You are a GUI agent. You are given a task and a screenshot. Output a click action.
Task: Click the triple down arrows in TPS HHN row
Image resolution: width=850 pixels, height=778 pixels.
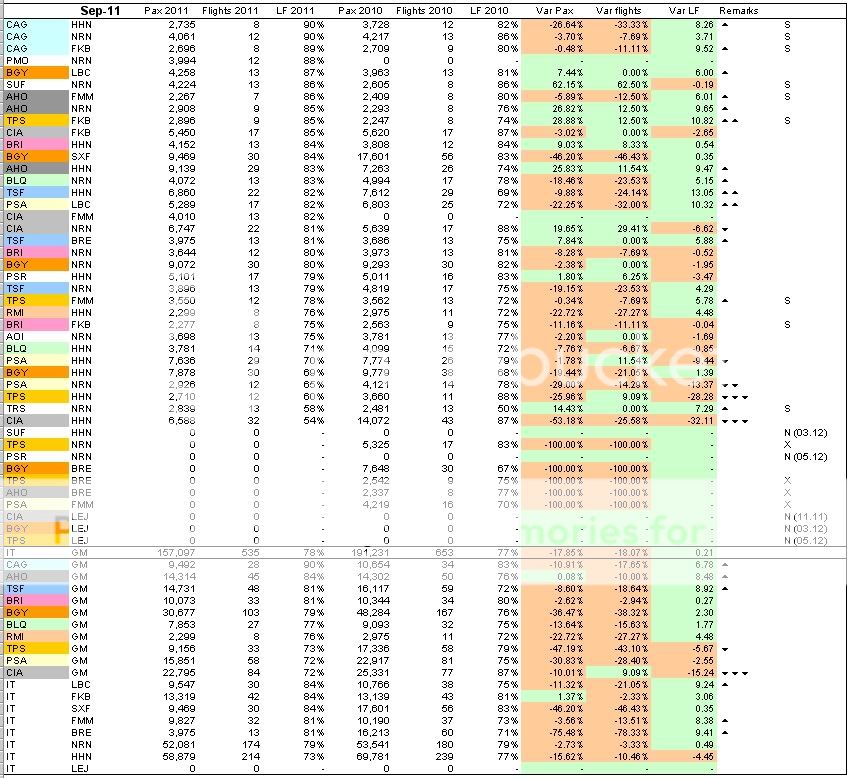[733, 396]
